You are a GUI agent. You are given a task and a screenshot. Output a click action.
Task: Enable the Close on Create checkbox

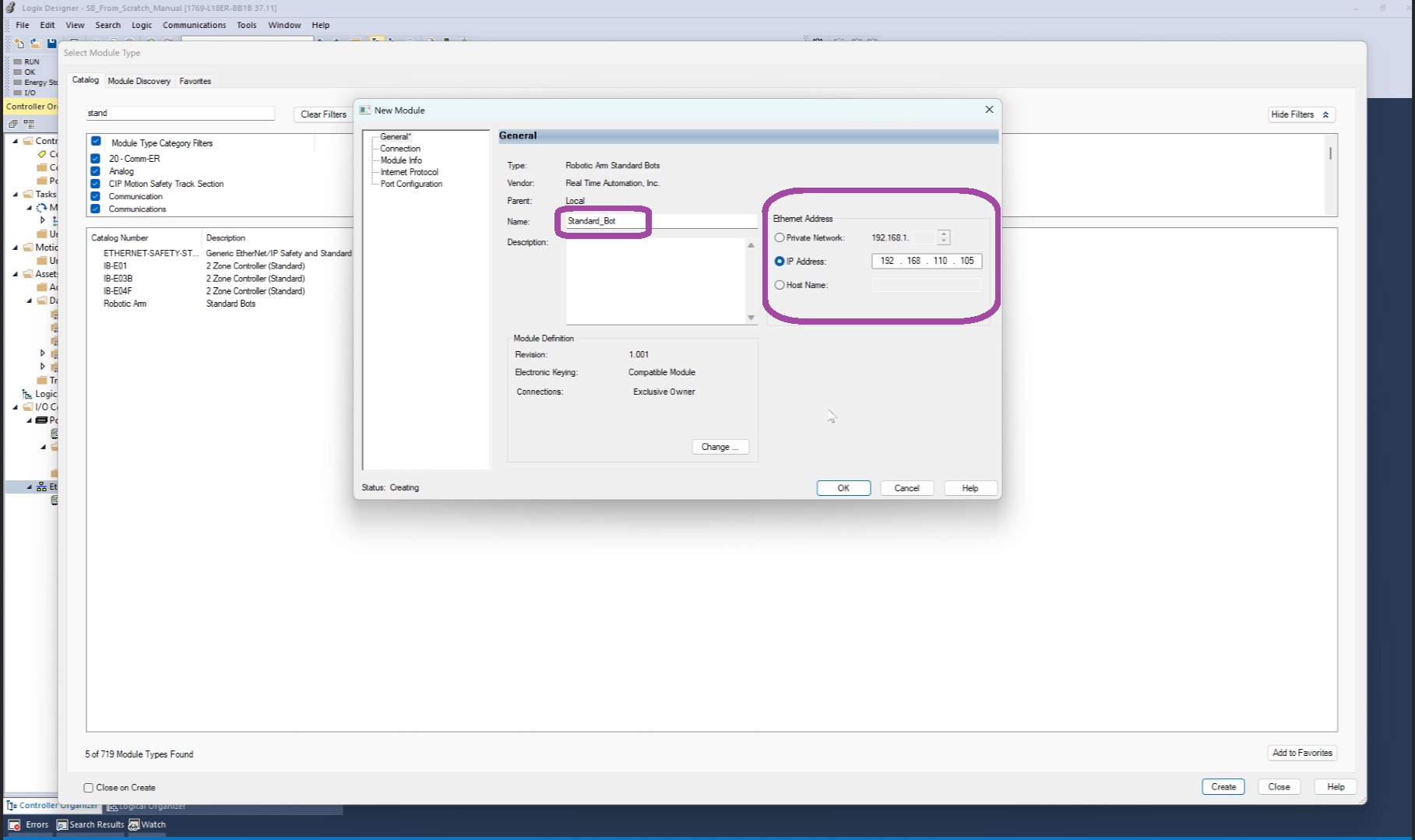click(x=89, y=788)
